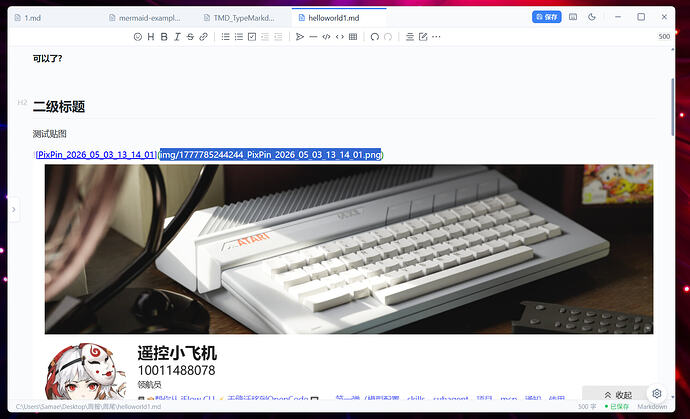Viewport: 690px width, 419px height.
Task: Click the panel icon next to 保存
Action: coord(573,17)
